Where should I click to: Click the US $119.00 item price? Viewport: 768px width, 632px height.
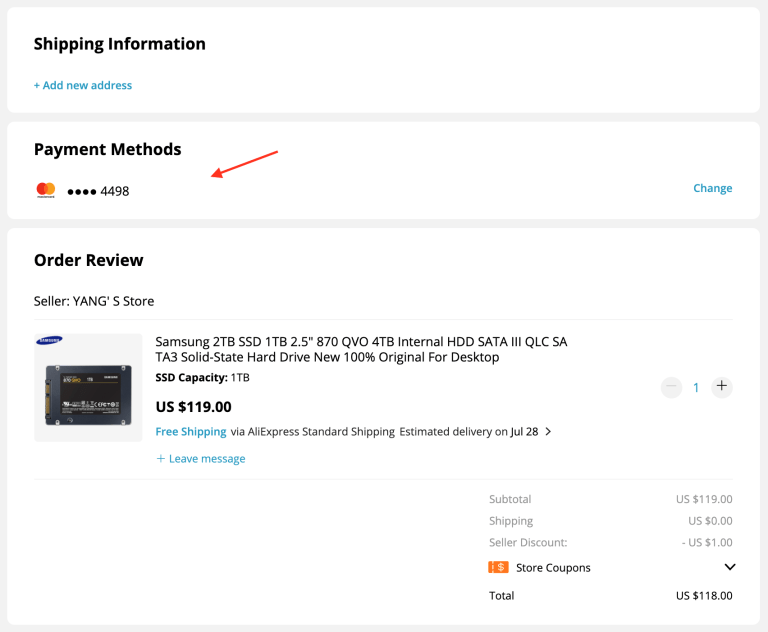coord(193,407)
